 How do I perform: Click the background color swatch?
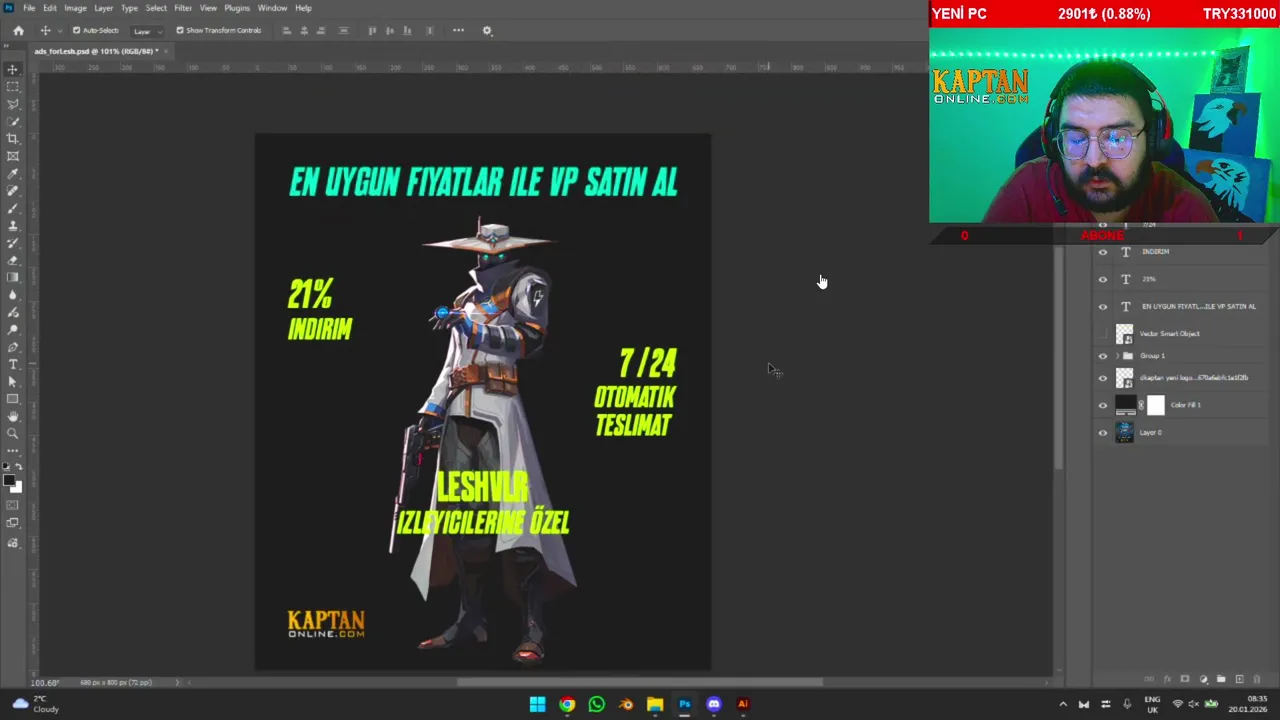point(18,489)
